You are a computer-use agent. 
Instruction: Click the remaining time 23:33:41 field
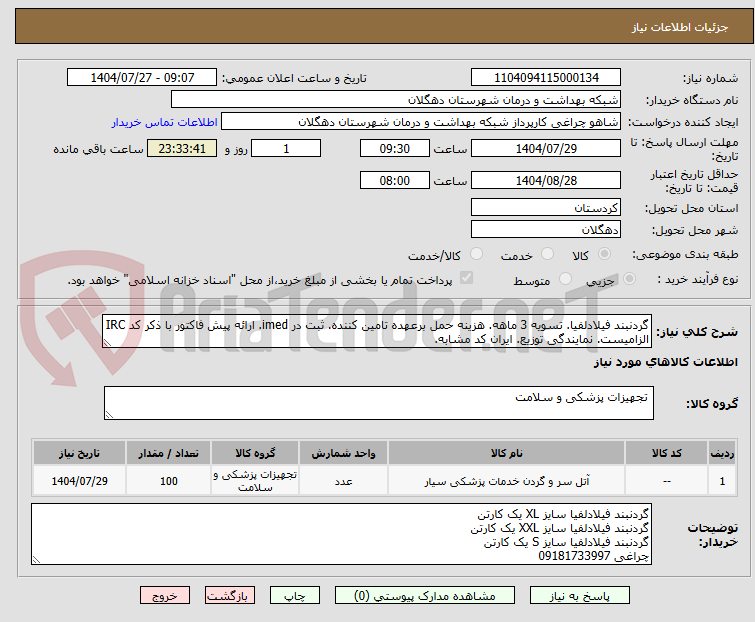click(x=182, y=148)
